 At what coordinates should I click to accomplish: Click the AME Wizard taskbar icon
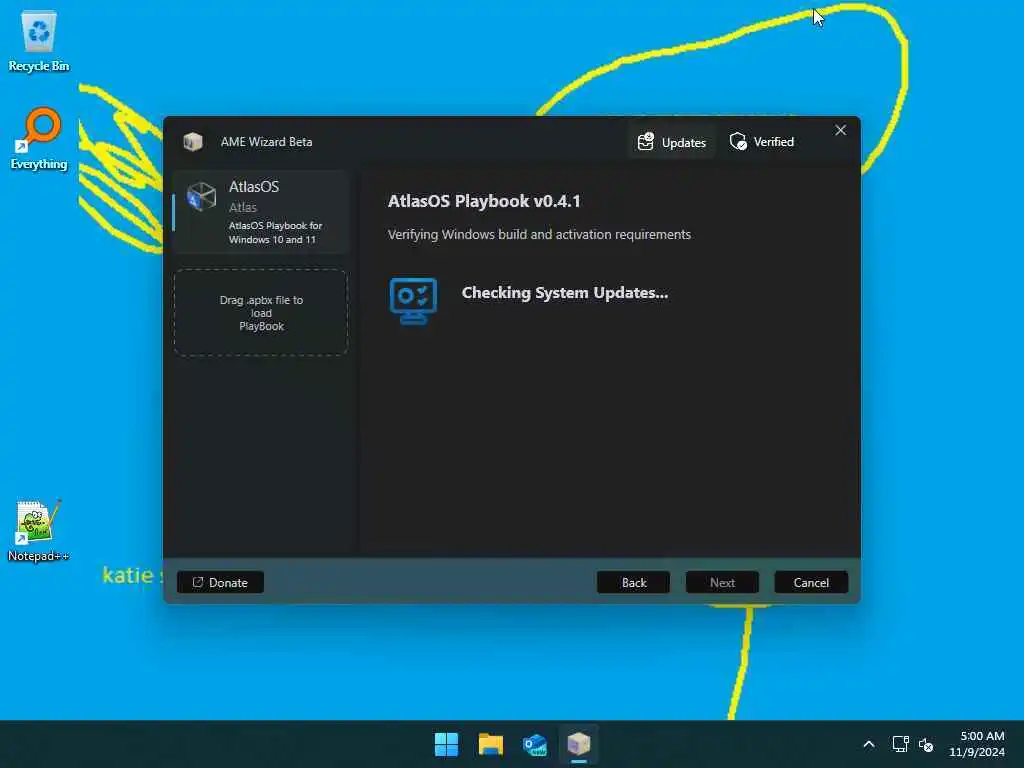[579, 744]
